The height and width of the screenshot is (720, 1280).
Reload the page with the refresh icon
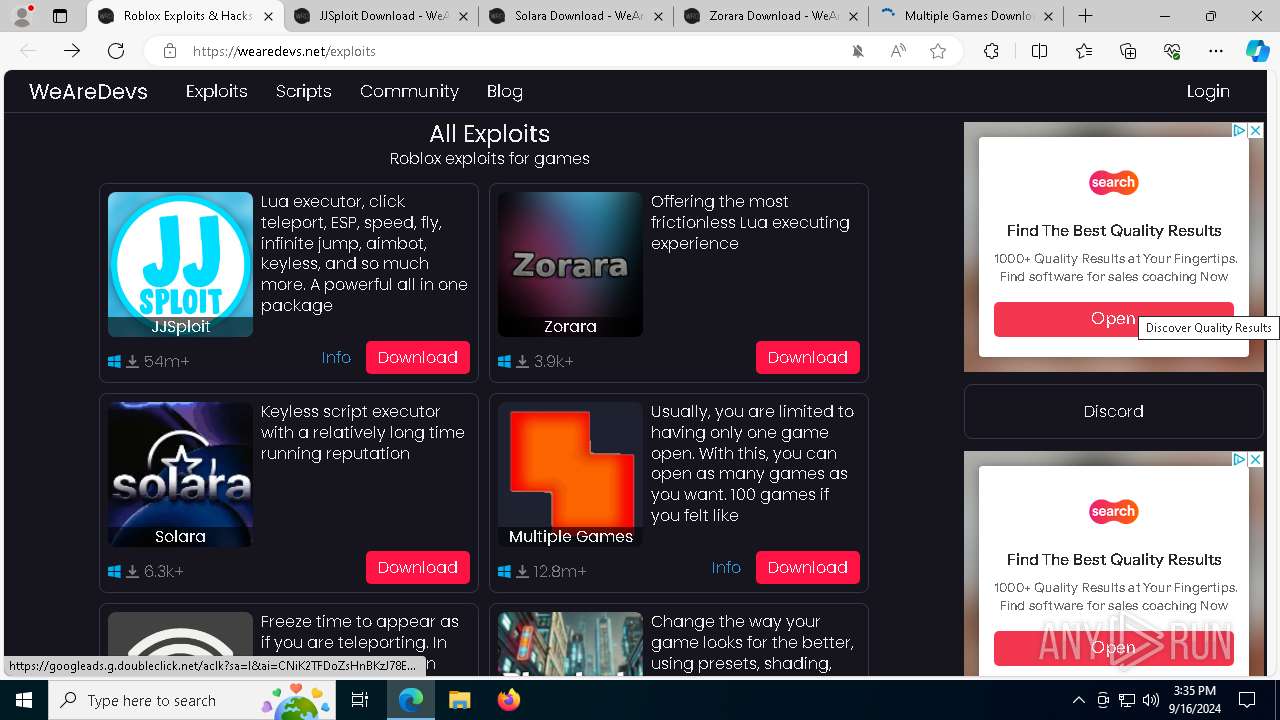click(x=116, y=51)
